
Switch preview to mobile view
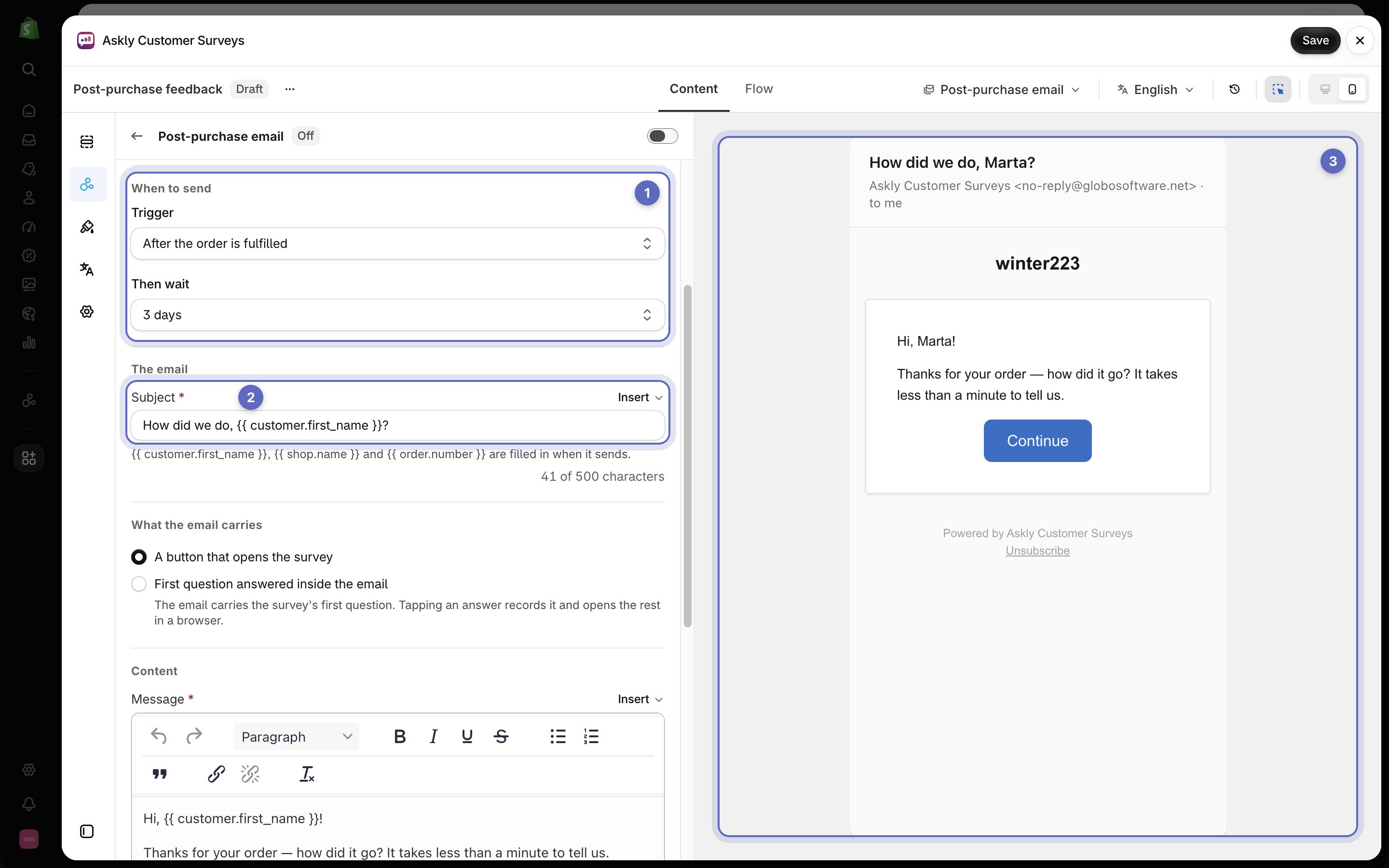[x=1352, y=89]
